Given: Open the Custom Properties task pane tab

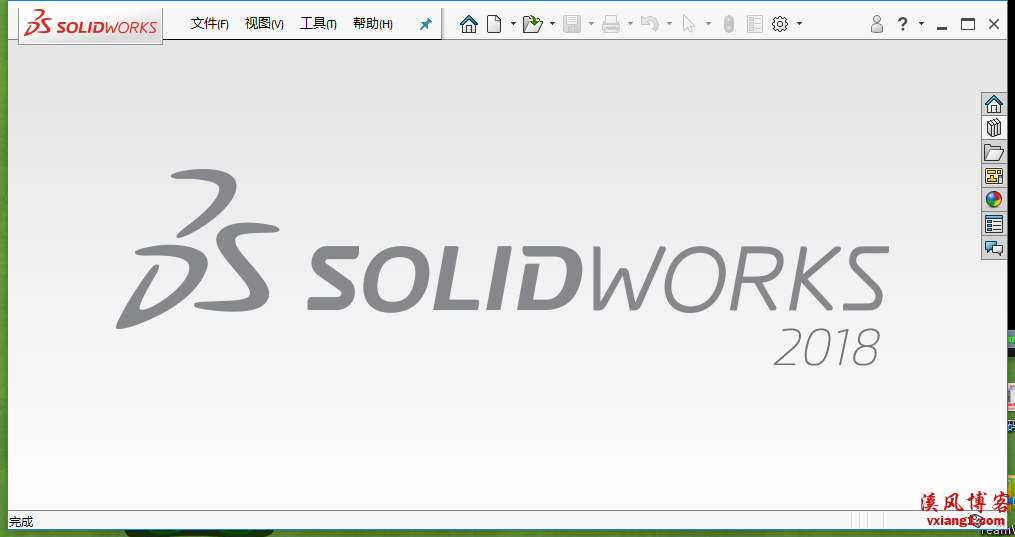Looking at the screenshot, I should click(994, 224).
